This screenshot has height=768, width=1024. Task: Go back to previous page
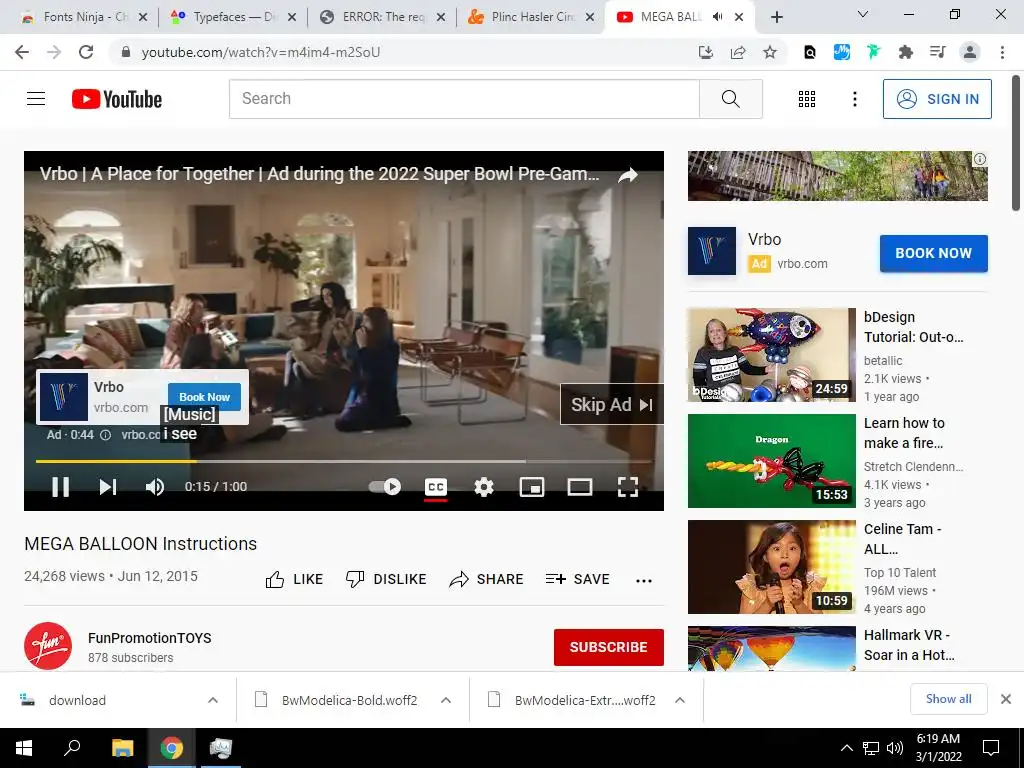tap(22, 52)
